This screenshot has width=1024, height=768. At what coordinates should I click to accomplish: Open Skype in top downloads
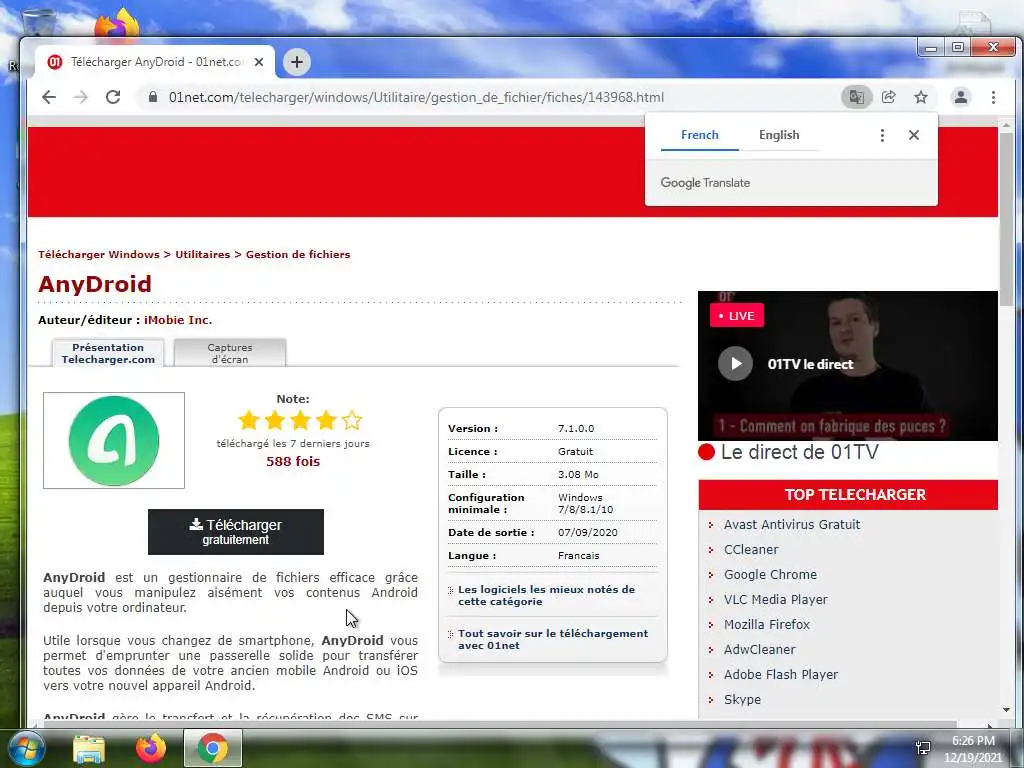tap(742, 699)
